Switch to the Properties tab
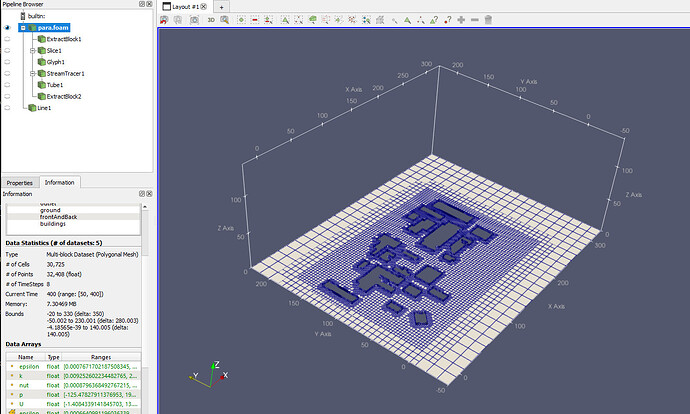The width and height of the screenshot is (690, 414). click(20, 183)
